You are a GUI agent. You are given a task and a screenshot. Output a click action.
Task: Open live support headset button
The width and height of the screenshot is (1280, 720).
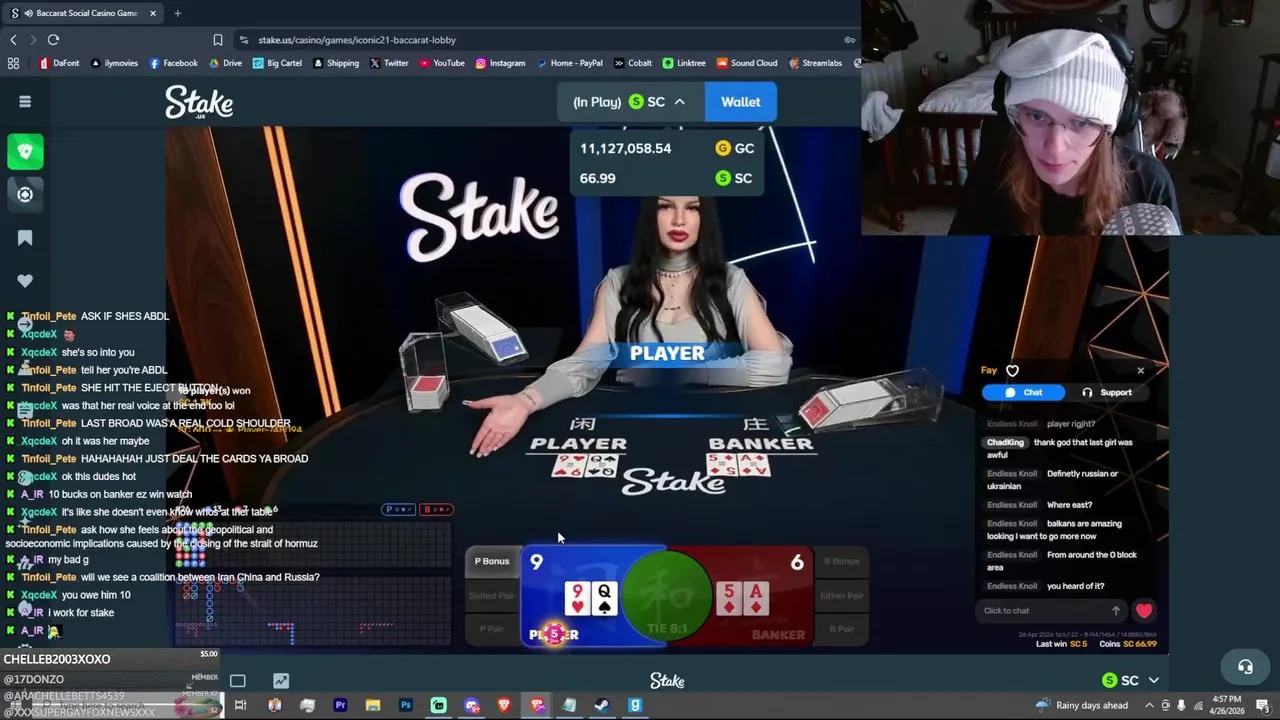click(1245, 667)
